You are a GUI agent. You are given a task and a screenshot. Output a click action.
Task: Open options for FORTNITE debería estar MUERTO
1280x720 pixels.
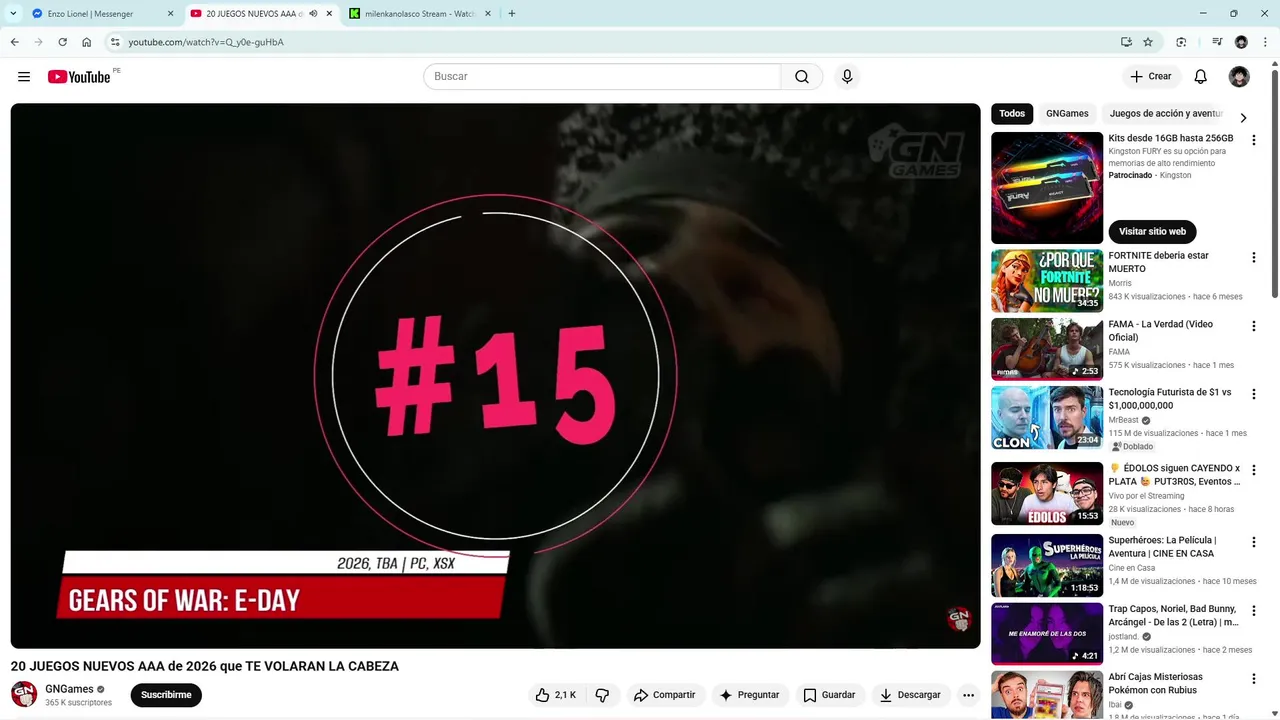(1253, 258)
